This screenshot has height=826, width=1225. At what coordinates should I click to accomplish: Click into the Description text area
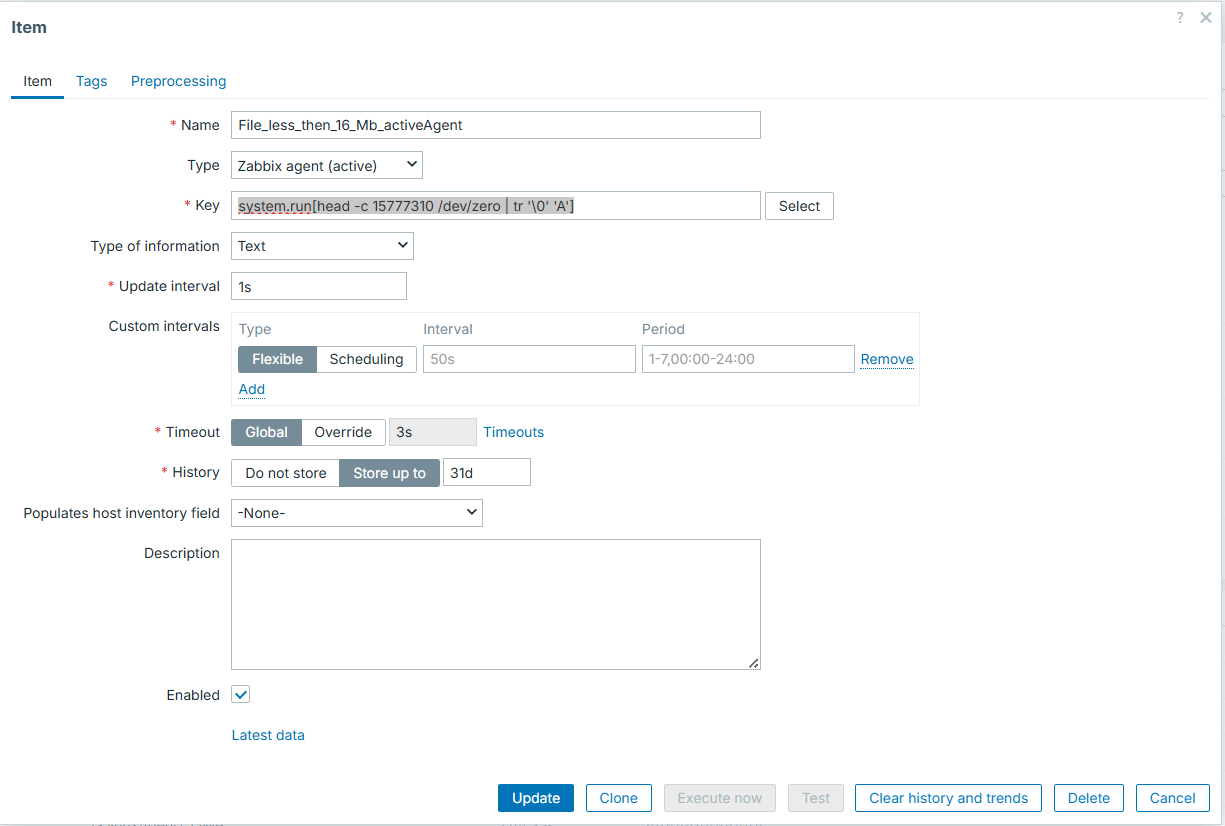click(495, 604)
